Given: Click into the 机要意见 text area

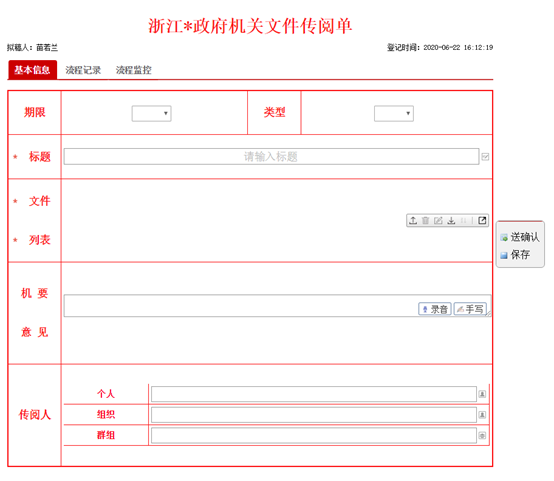Looking at the screenshot, I should tap(277, 306).
